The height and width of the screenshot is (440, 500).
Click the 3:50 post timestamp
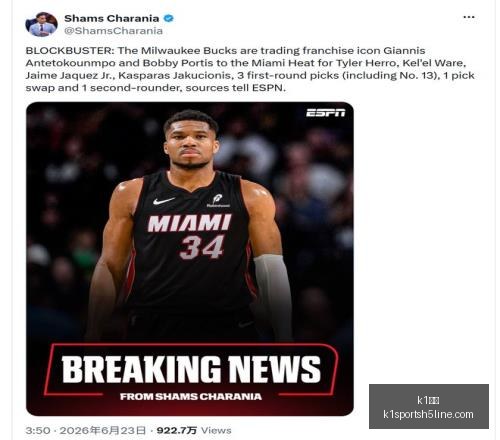tap(38, 430)
